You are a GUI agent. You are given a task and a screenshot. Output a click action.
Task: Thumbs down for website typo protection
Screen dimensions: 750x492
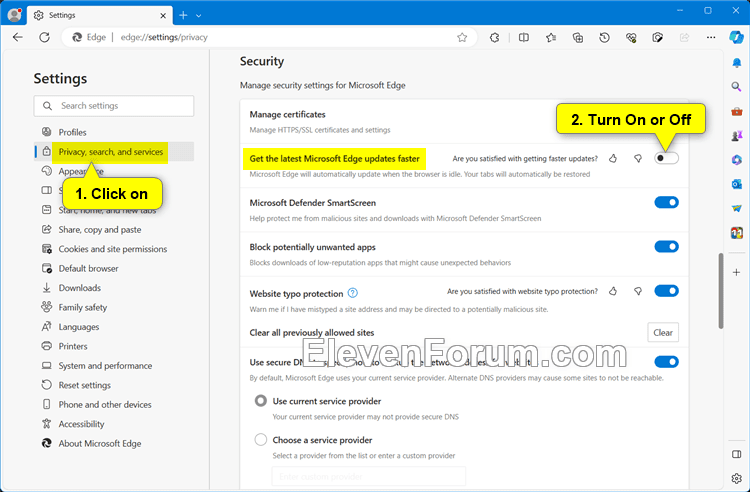tap(638, 291)
